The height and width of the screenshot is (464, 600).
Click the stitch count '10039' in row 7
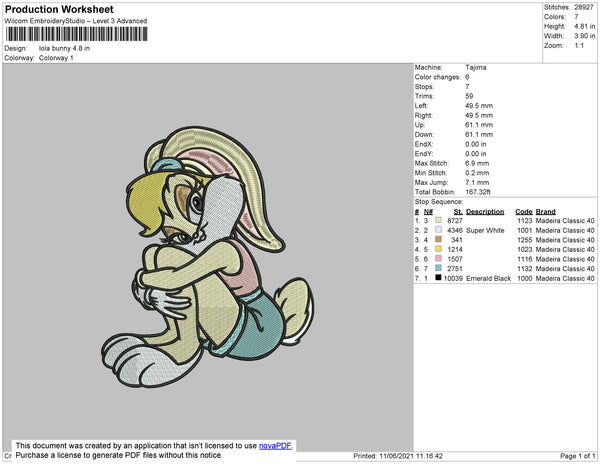(x=453, y=278)
